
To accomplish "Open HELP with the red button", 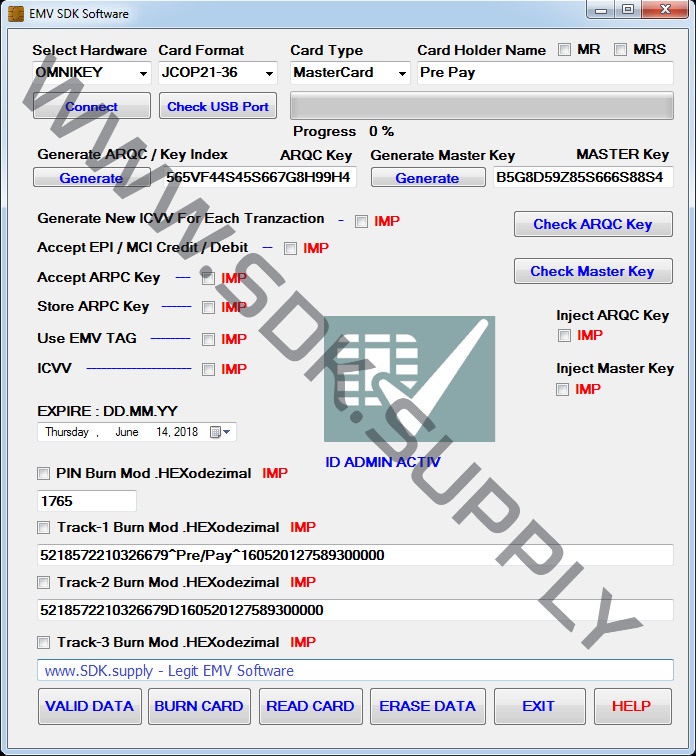I will (x=632, y=706).
